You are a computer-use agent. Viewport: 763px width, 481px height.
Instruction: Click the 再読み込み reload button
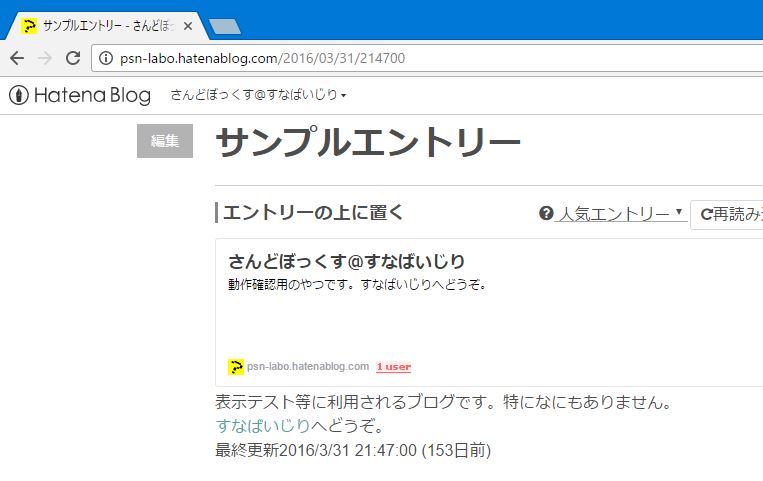727,214
